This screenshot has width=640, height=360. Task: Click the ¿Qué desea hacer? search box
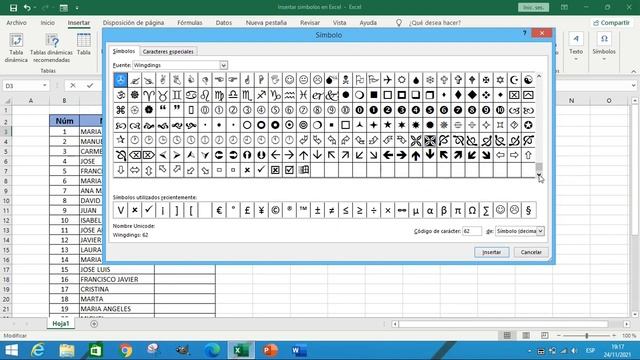(435, 22)
